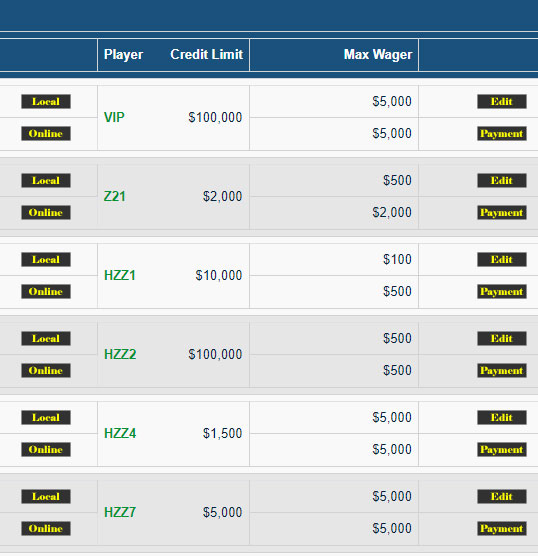Click the Max Wager column header

pyautogui.click(x=378, y=55)
